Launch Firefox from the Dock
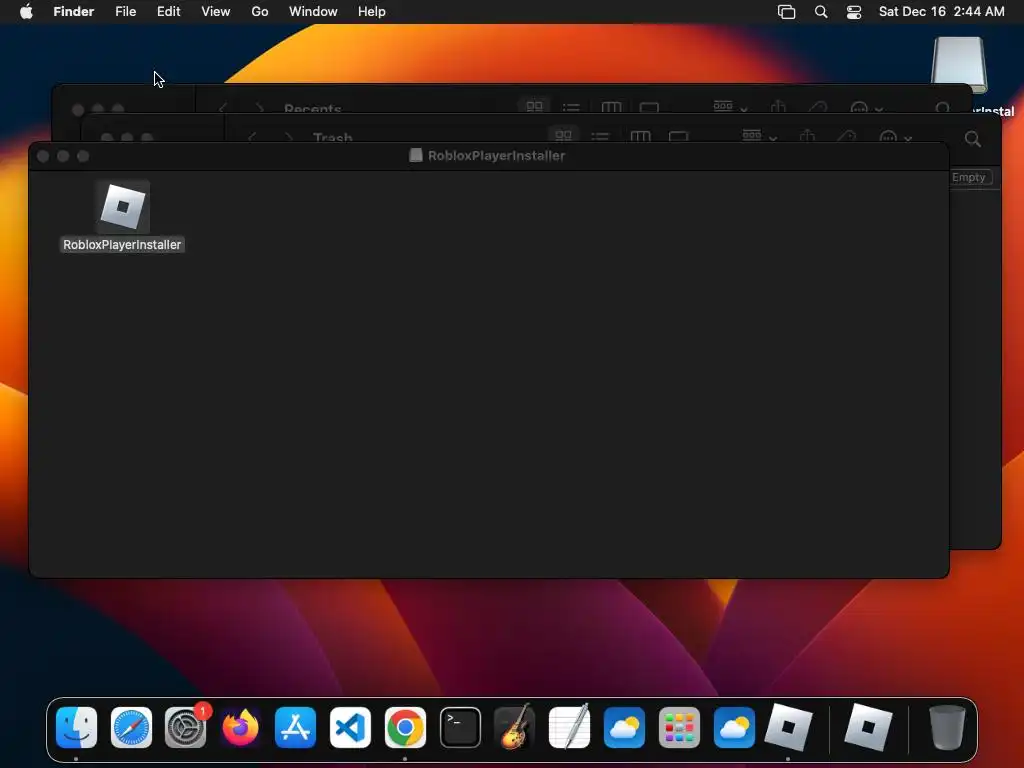1024x768 pixels. [x=240, y=727]
